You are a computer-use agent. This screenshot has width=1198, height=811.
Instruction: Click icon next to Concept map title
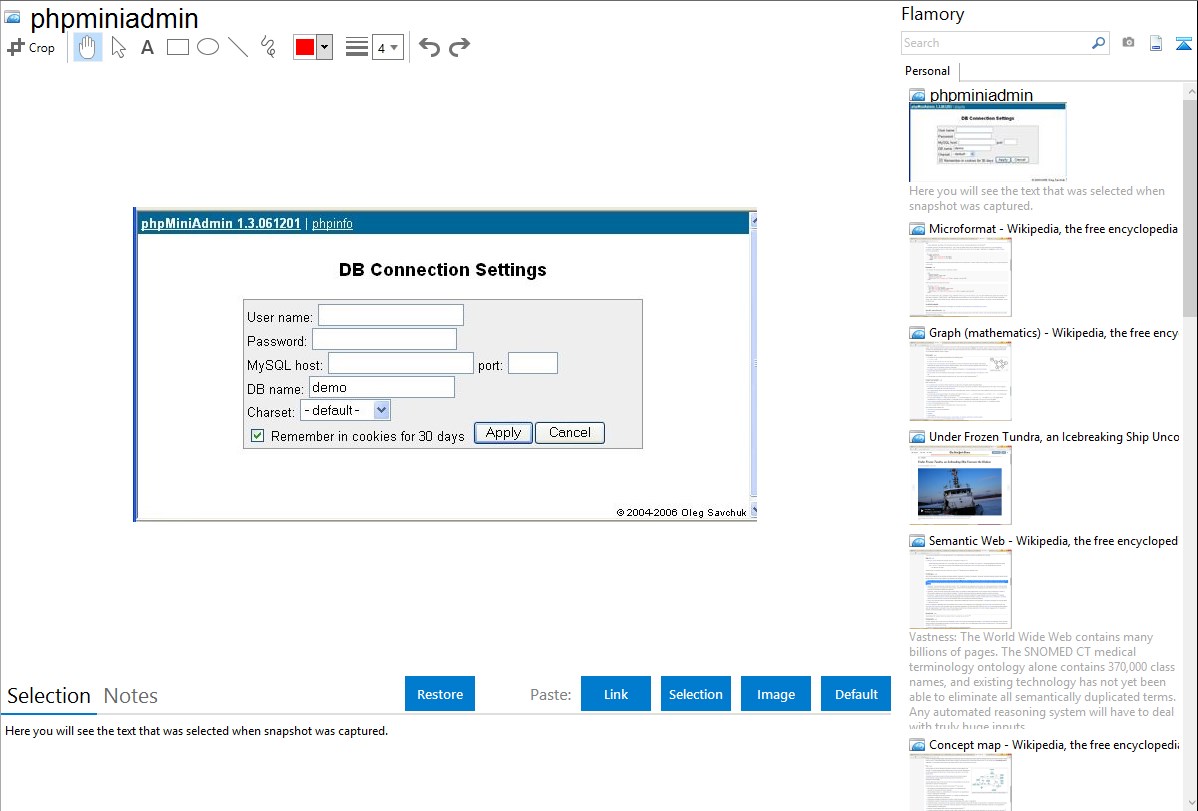[x=917, y=745]
